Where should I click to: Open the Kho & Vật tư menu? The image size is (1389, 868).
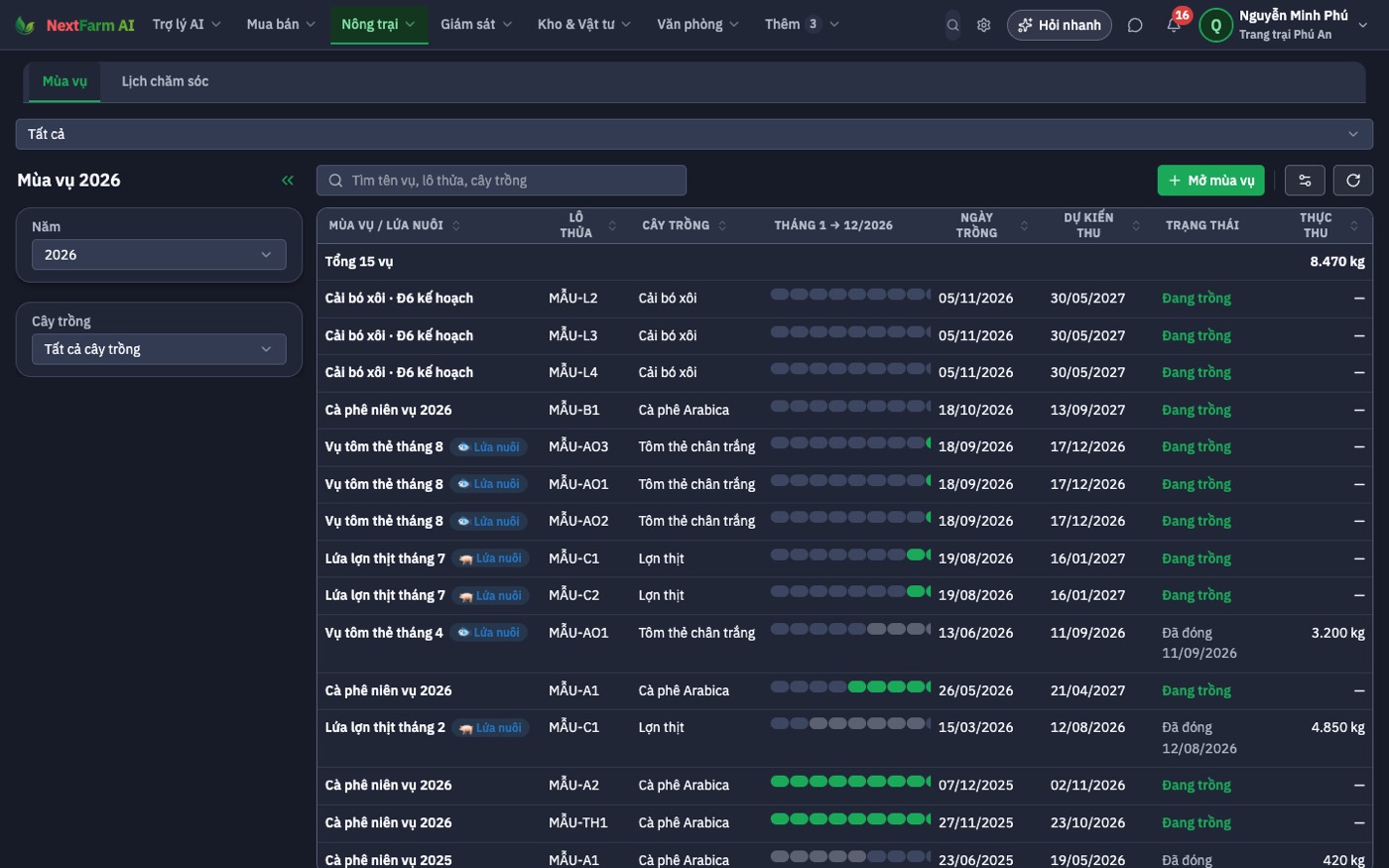click(x=583, y=24)
